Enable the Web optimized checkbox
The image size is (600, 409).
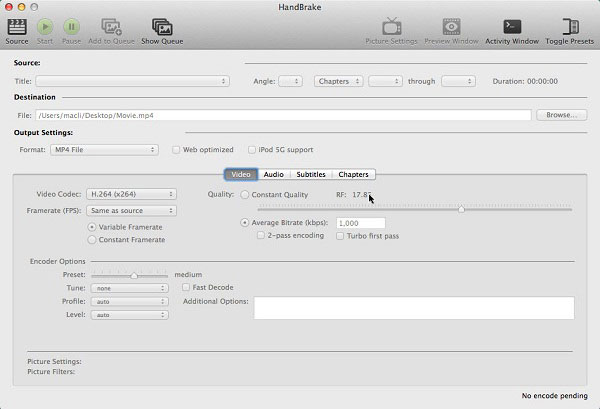176,150
